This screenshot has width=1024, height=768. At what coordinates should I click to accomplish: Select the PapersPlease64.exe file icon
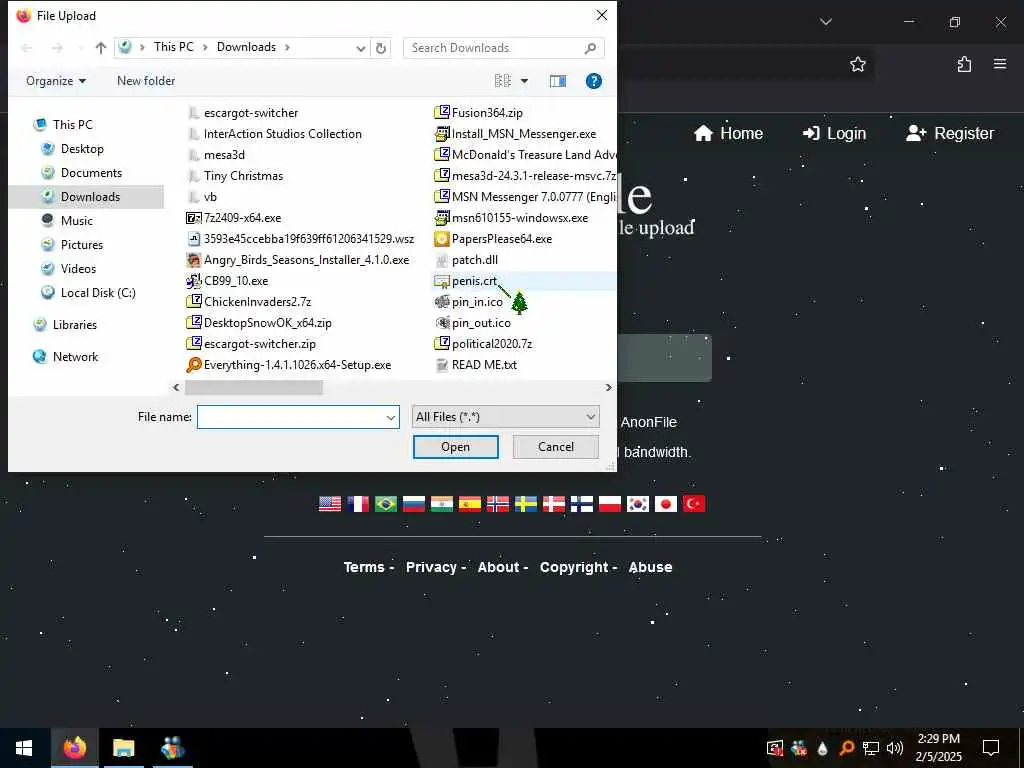pyautogui.click(x=442, y=239)
